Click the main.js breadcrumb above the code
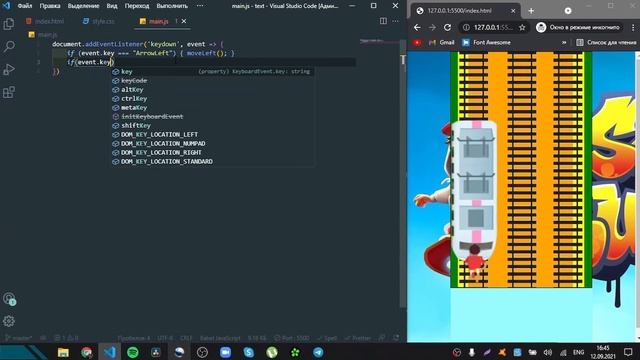Image resolution: width=640 pixels, height=360 pixels. pyautogui.click(x=43, y=35)
